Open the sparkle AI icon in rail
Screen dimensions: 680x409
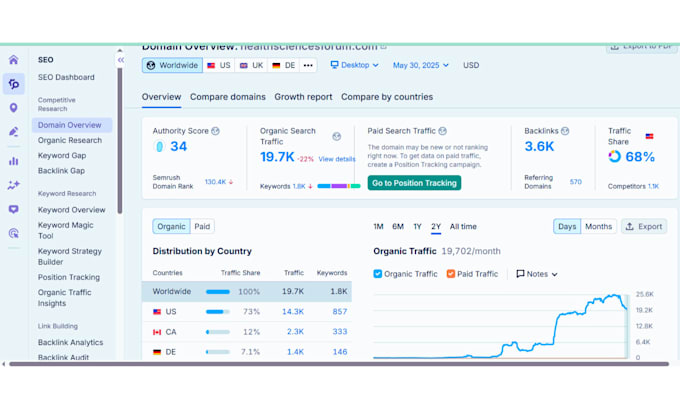pos(13,185)
